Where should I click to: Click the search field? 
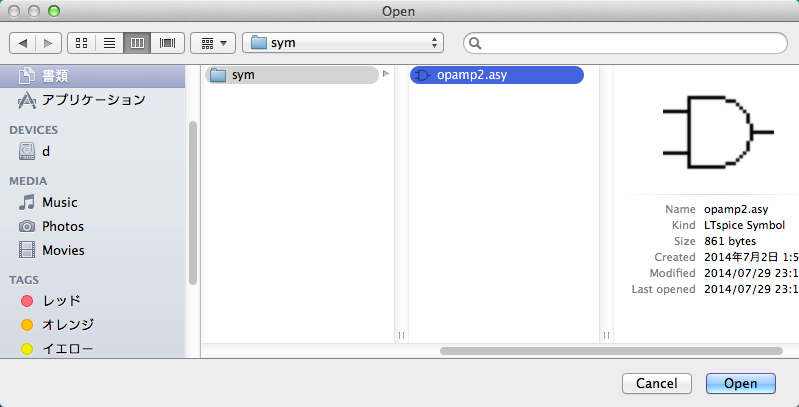625,43
